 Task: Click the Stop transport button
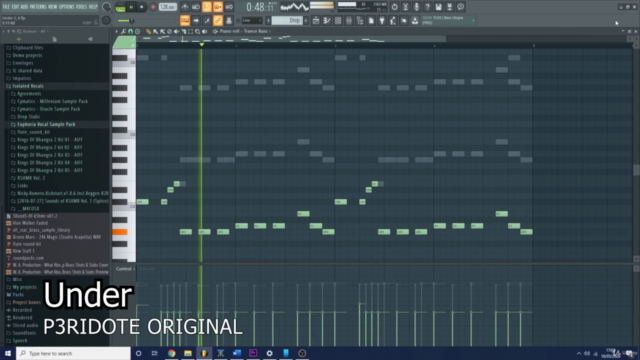pyautogui.click(x=142, y=7)
